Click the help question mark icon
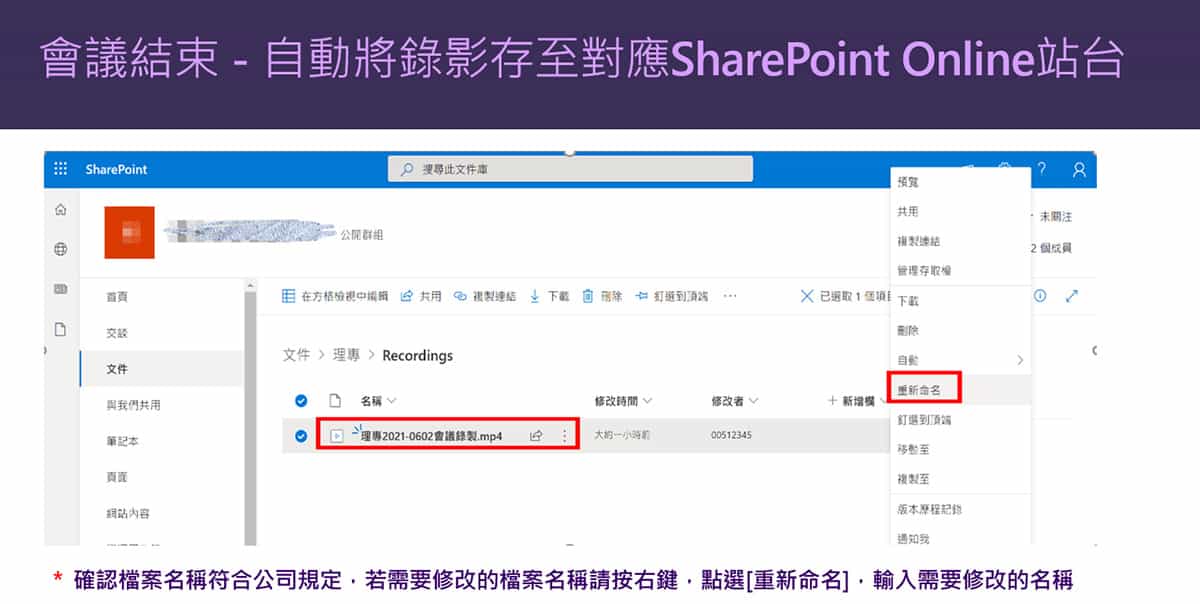 click(x=1042, y=169)
